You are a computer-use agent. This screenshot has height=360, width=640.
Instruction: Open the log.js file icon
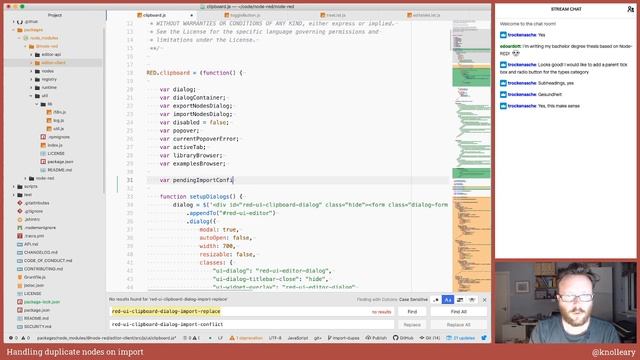[49, 120]
